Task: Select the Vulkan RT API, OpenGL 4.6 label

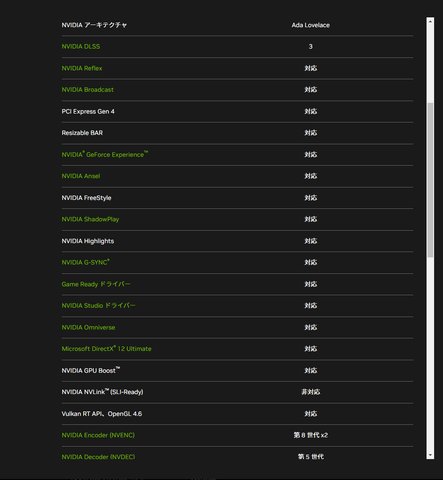Action: [102, 414]
